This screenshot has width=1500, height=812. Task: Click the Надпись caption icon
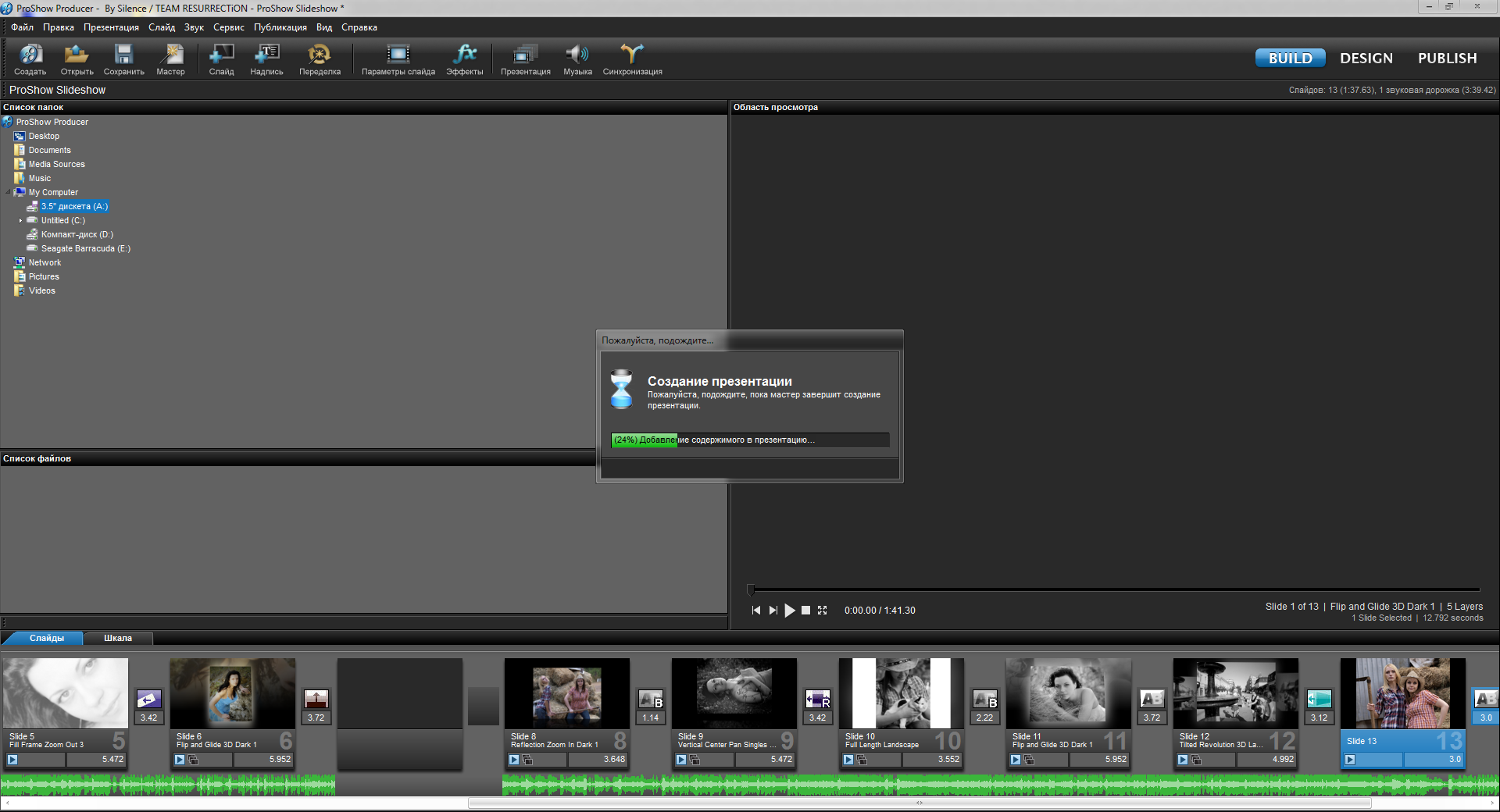pos(266,55)
